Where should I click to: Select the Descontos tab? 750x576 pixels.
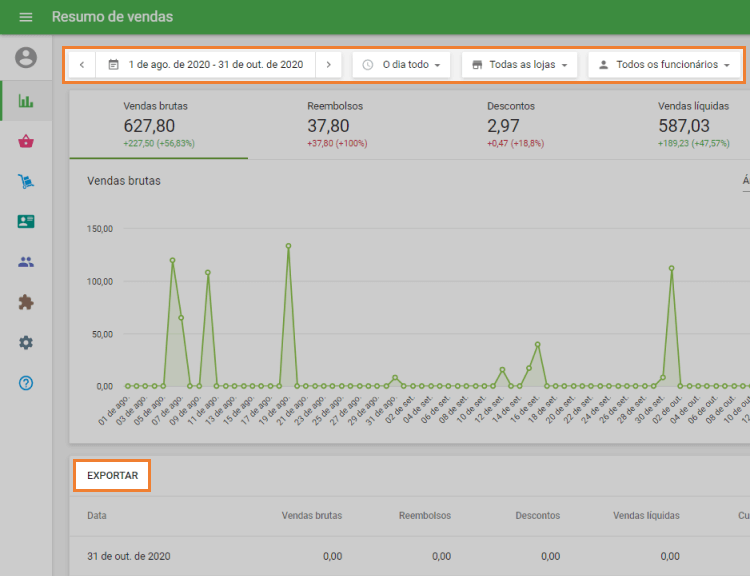[511, 125]
